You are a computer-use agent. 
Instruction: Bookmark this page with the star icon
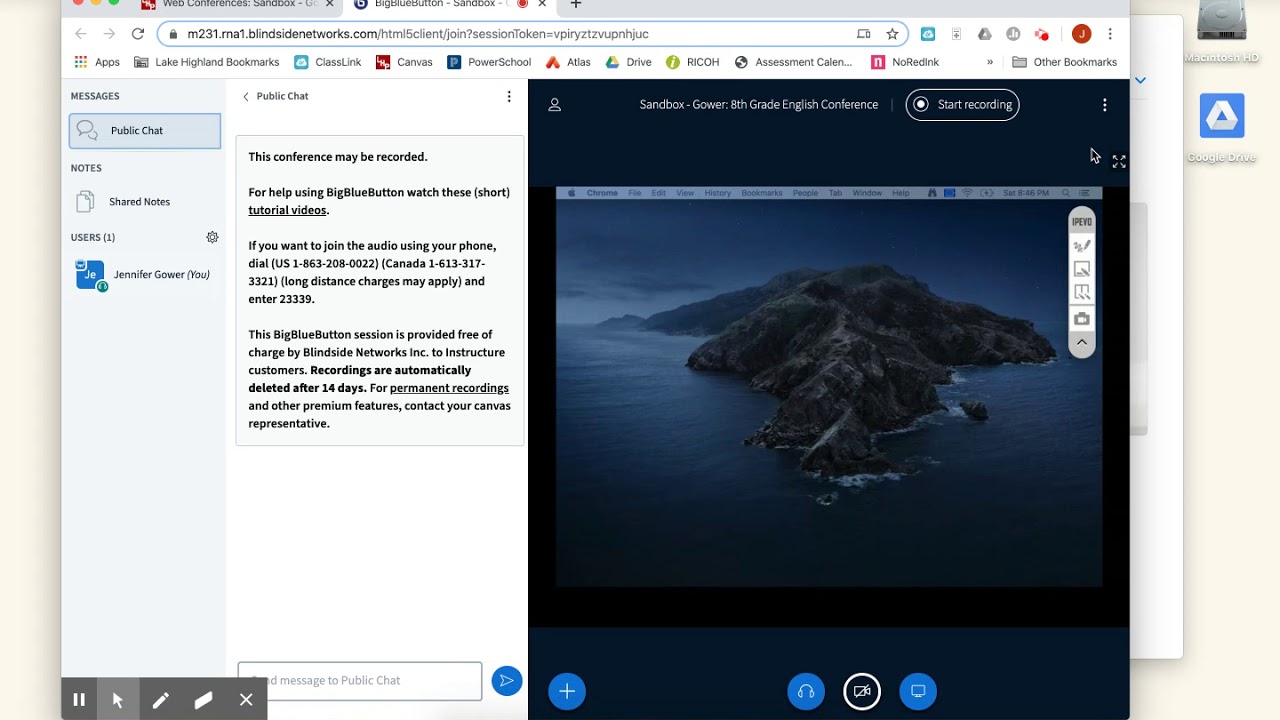pyautogui.click(x=892, y=34)
